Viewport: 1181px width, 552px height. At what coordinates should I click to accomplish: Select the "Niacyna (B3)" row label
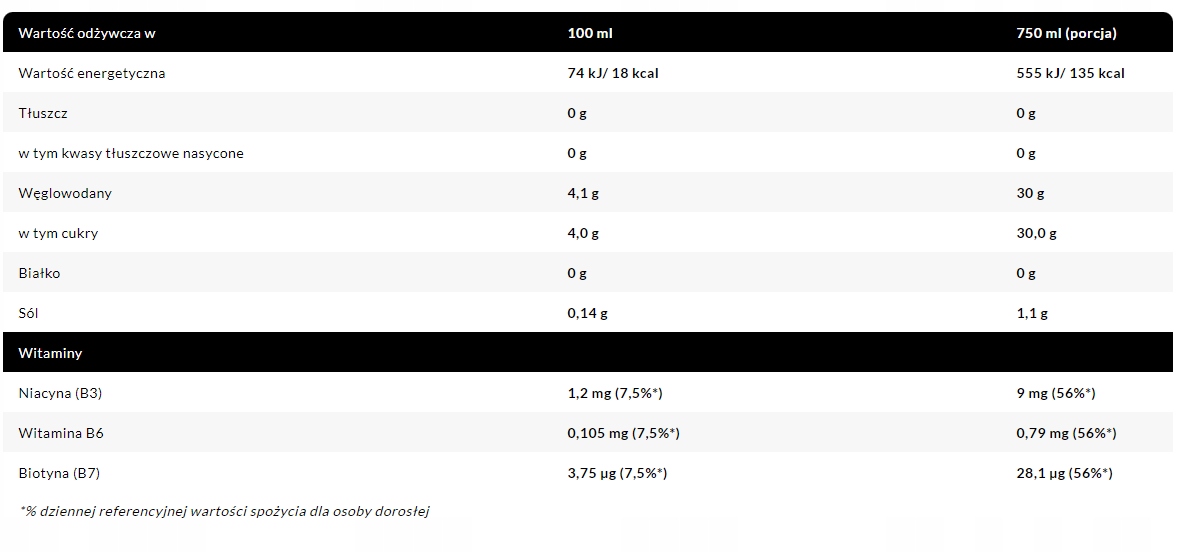(x=60, y=393)
